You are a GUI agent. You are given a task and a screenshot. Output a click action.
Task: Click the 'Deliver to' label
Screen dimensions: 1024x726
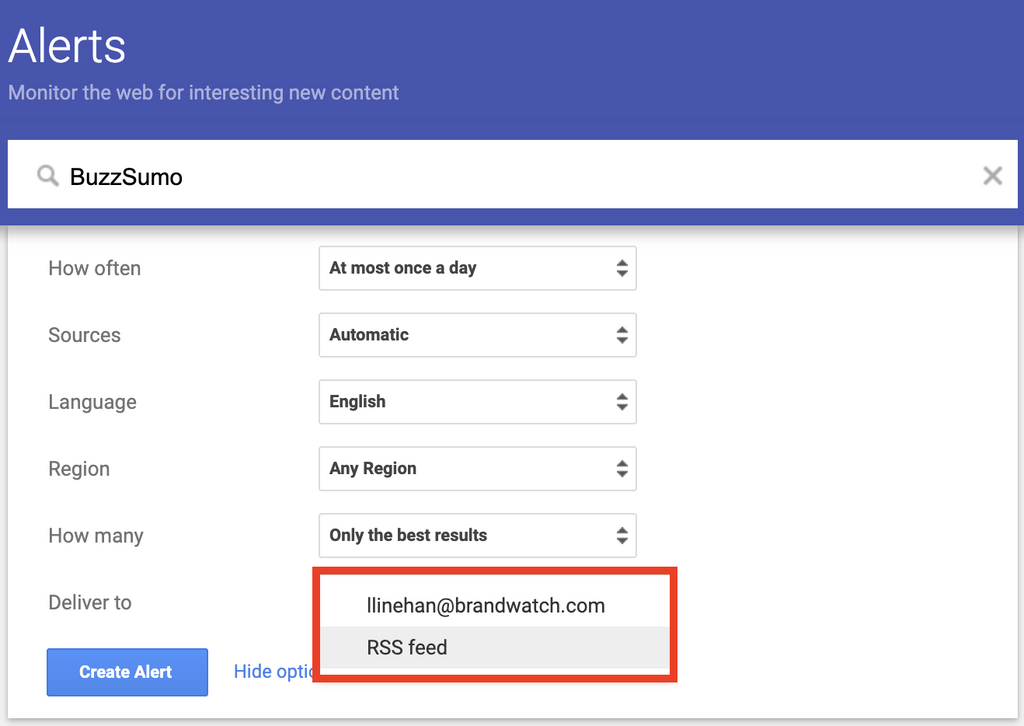coord(90,602)
